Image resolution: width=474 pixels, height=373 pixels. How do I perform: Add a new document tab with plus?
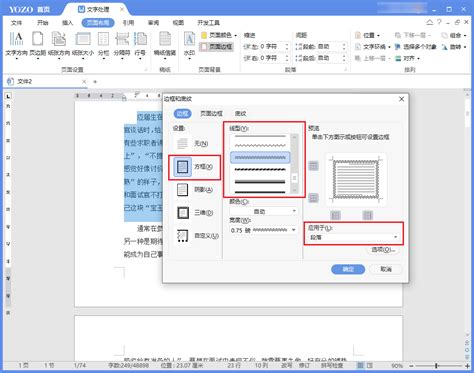[x=95, y=81]
